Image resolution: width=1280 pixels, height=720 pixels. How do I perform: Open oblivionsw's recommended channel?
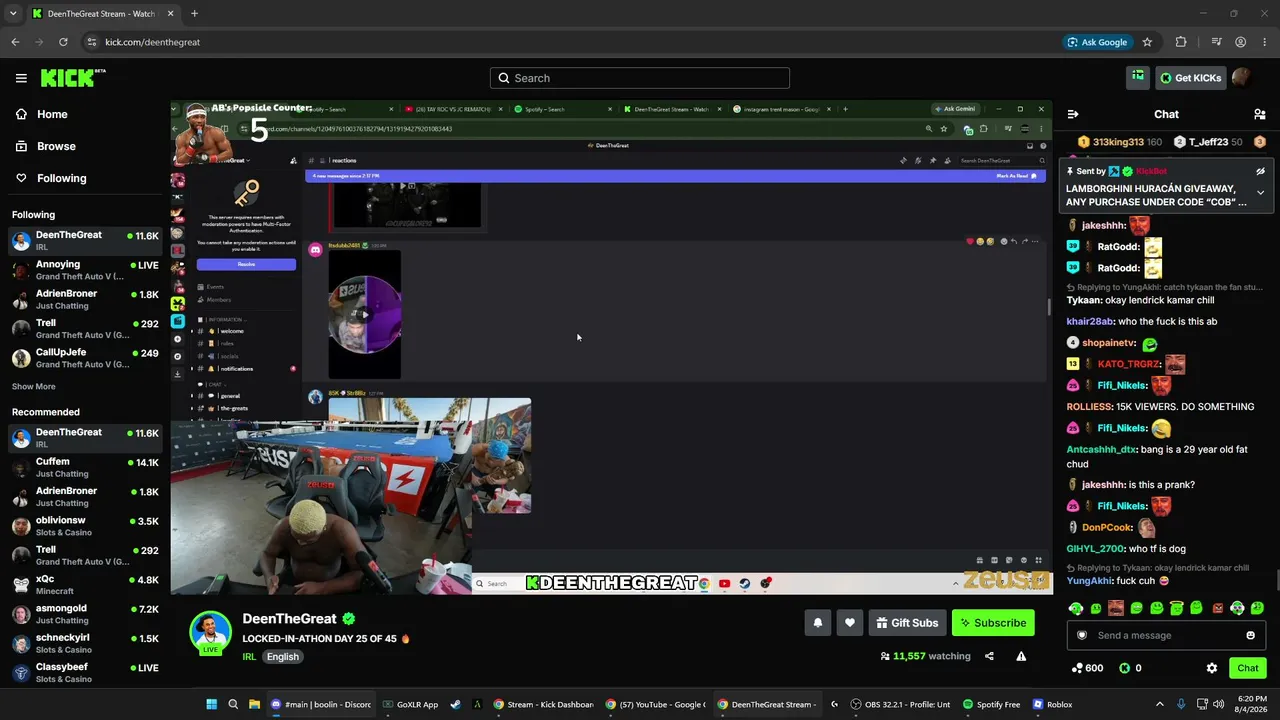(x=85, y=526)
